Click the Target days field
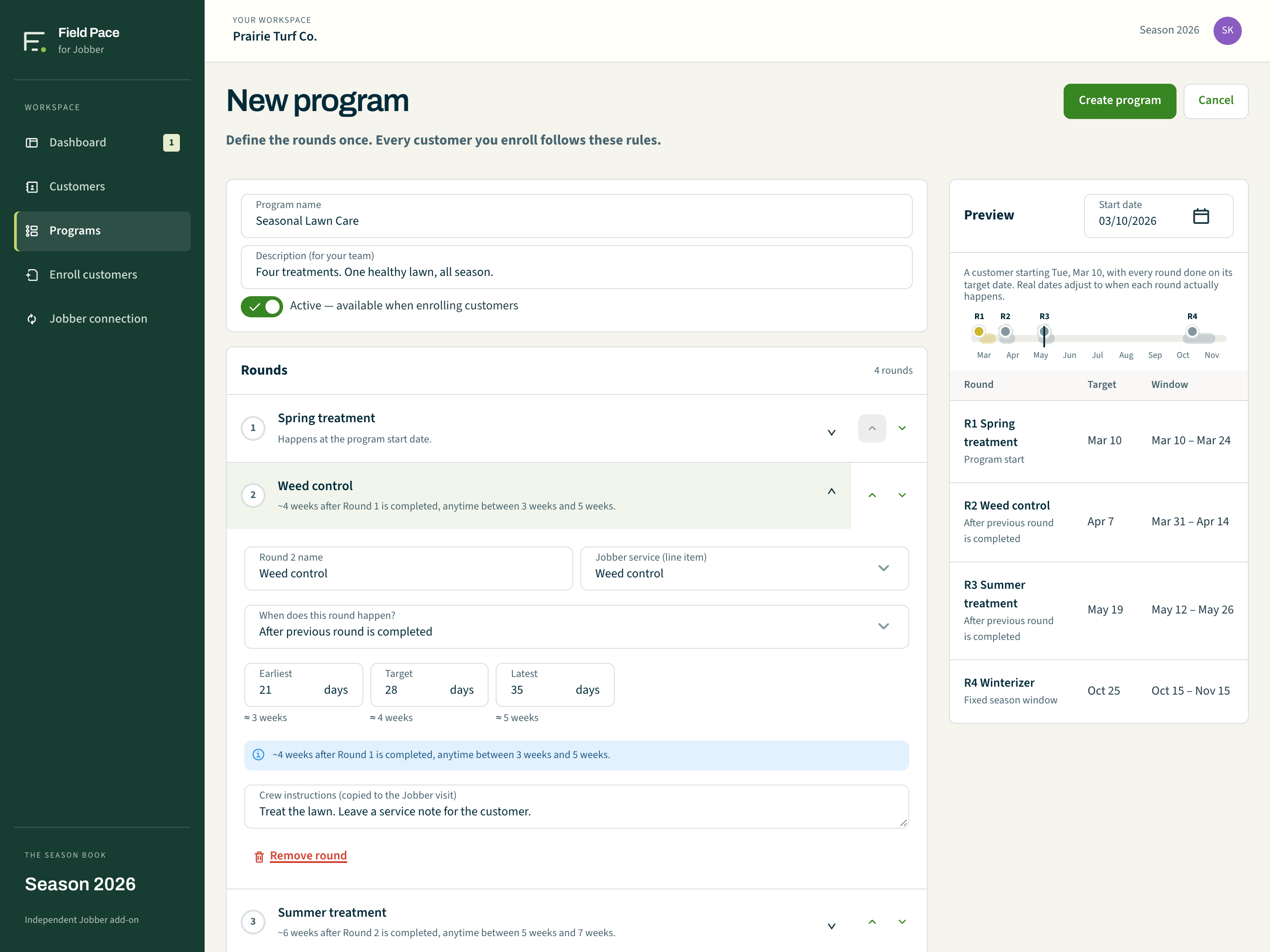 coord(429,684)
